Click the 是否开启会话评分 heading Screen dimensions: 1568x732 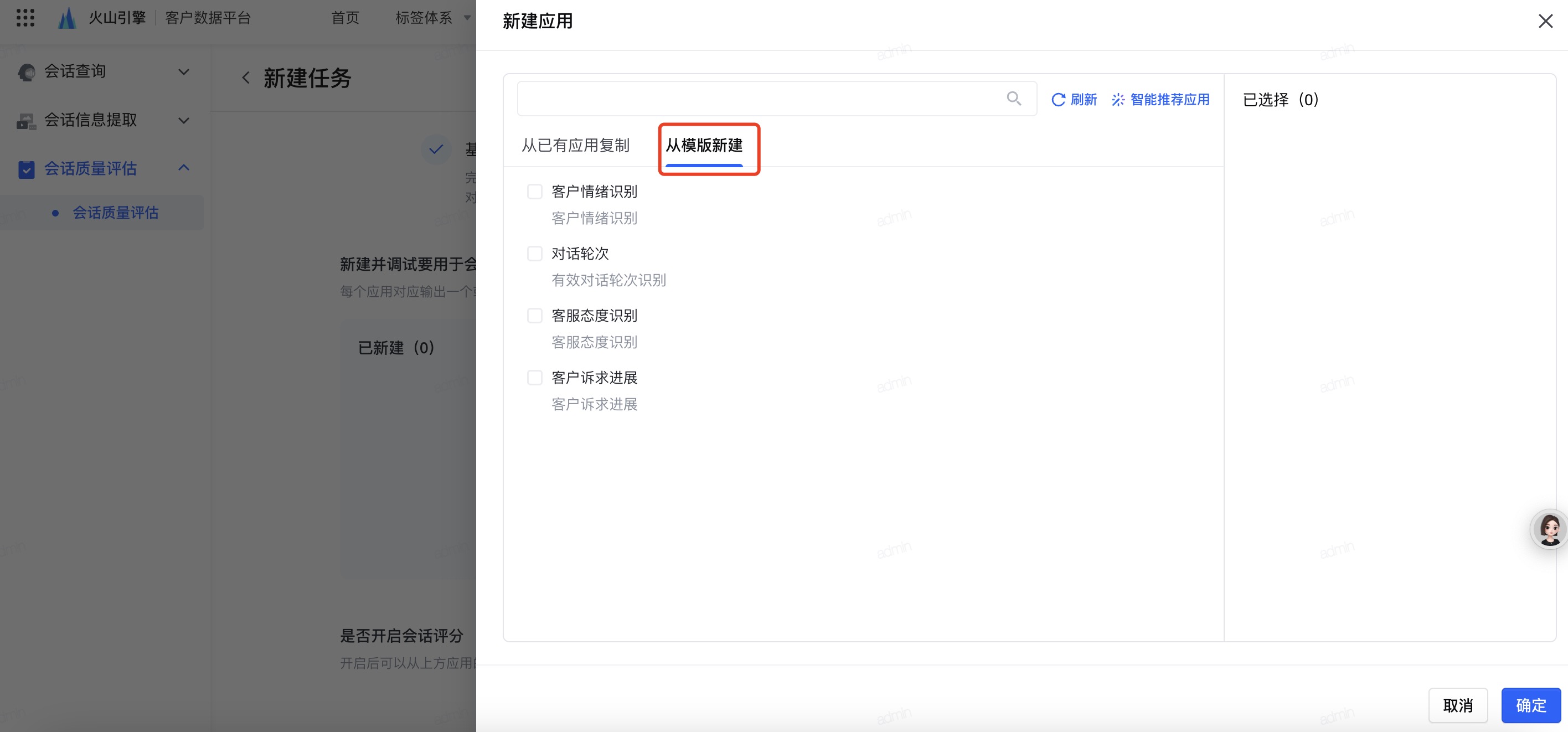click(402, 636)
